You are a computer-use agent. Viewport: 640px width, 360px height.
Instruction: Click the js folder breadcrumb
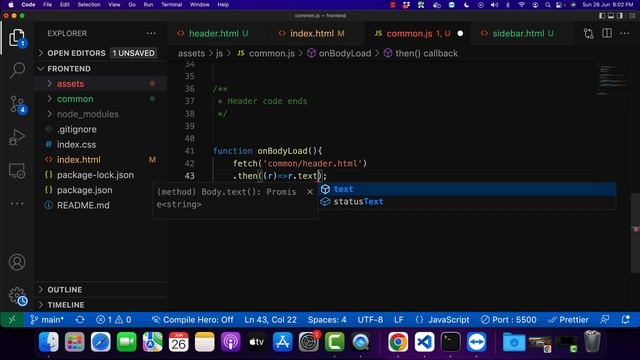pos(219,53)
